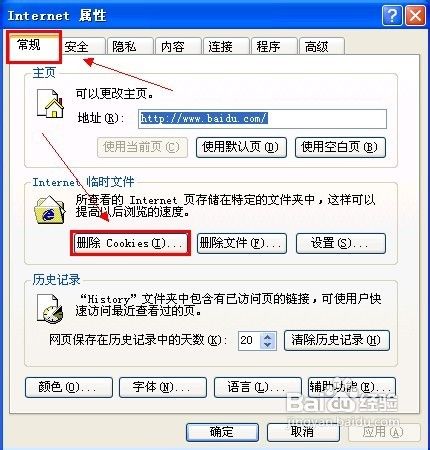Screen dimensions: 430x450
Task: Click the 删除 Cookies button
Action: click(130, 243)
